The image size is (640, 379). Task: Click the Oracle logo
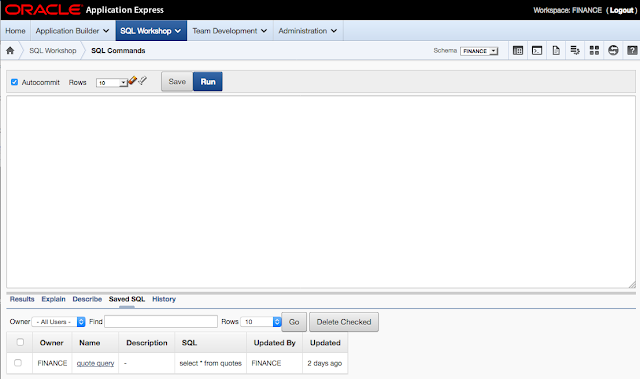pos(43,10)
